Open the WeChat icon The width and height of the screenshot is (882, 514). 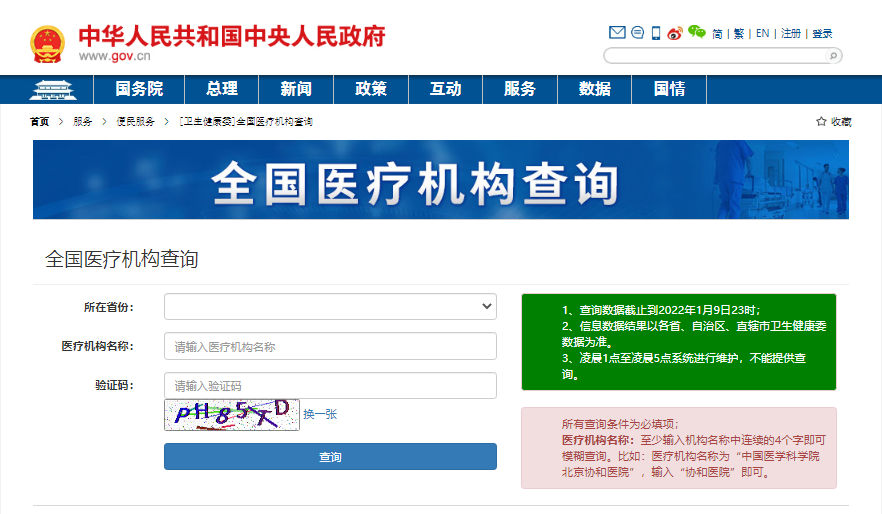pos(696,32)
